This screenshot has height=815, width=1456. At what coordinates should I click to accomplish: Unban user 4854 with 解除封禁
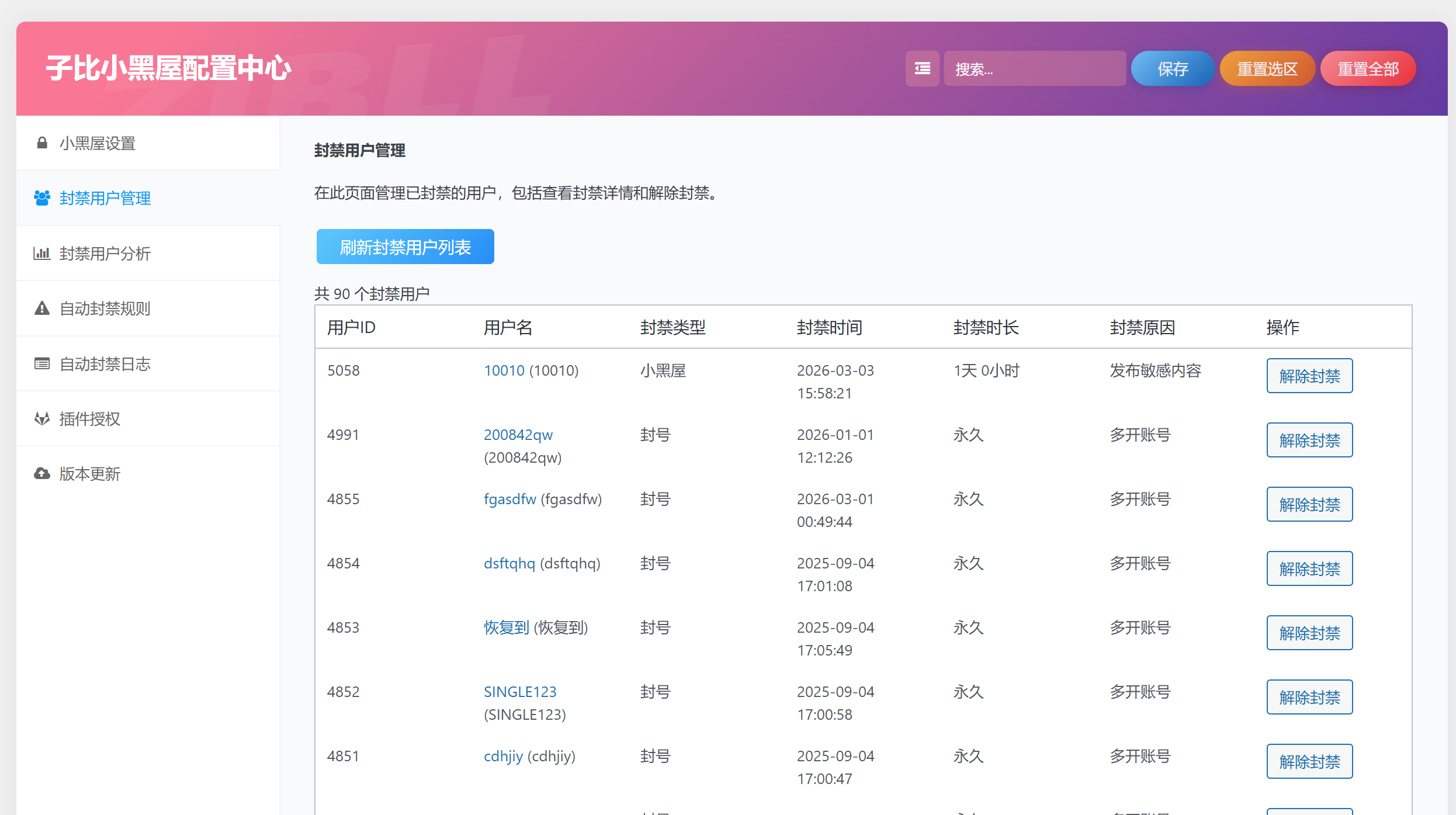click(x=1309, y=569)
